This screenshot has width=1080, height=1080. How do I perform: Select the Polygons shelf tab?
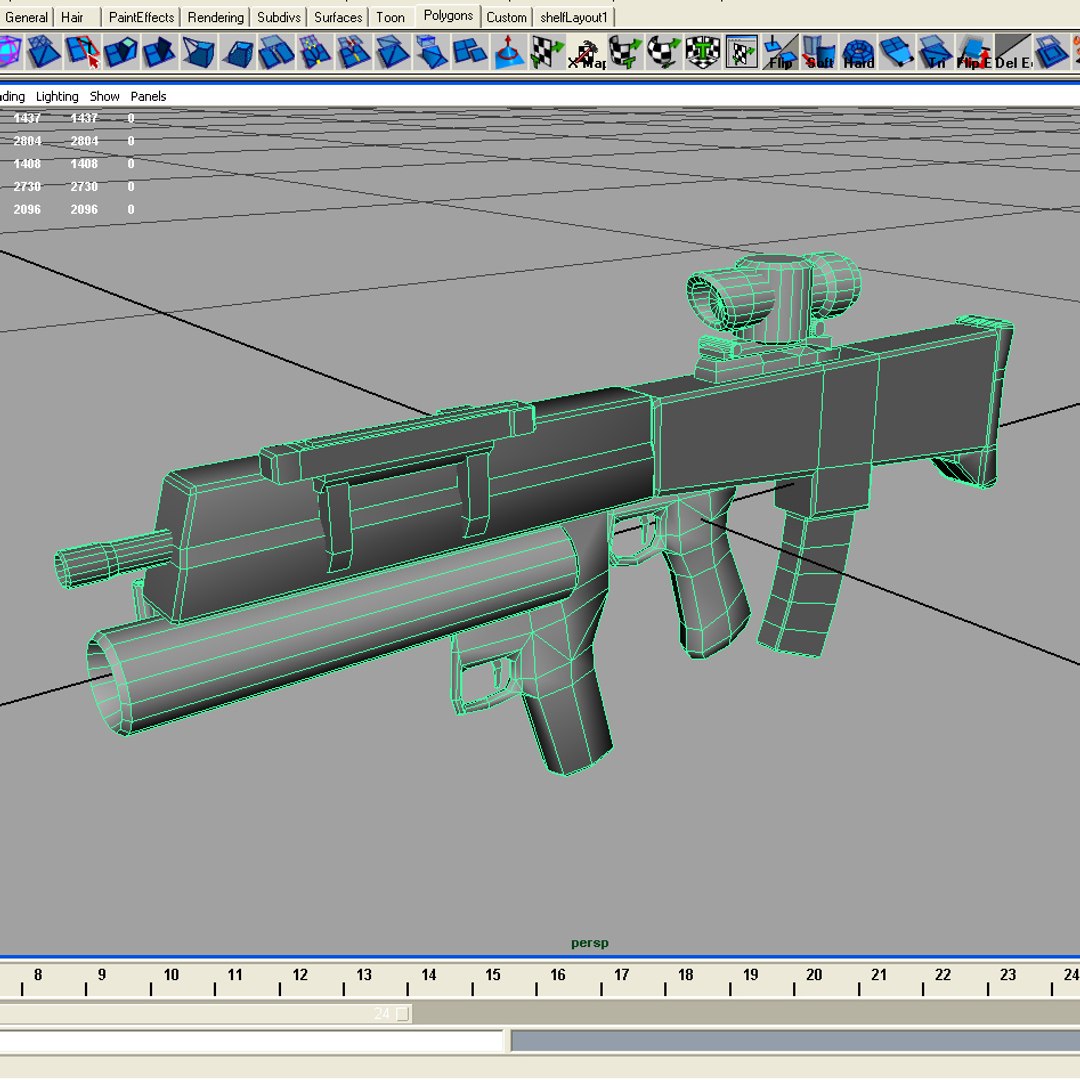[448, 16]
